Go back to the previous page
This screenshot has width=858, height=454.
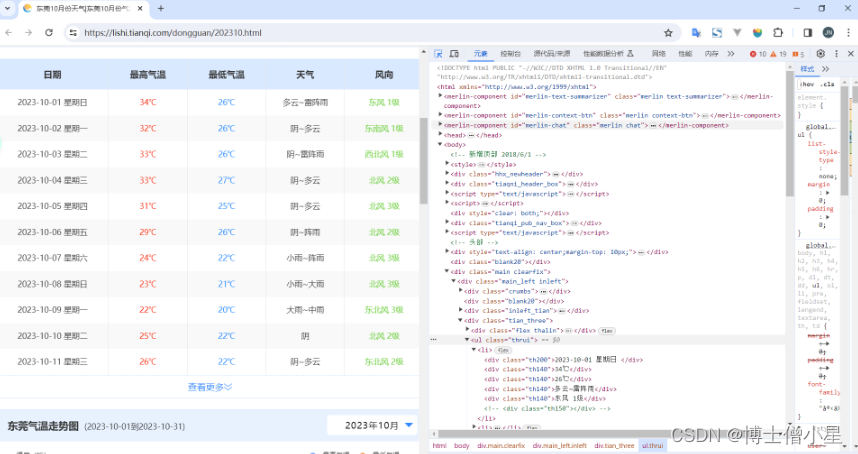pos(9,33)
